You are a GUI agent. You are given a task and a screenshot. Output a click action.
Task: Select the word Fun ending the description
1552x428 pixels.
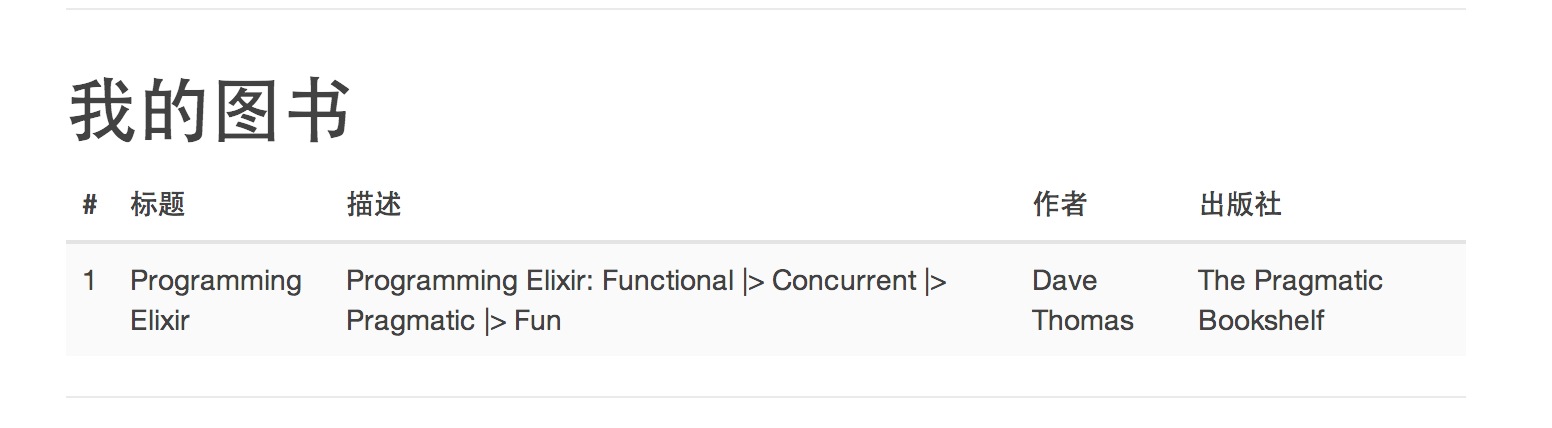537,321
